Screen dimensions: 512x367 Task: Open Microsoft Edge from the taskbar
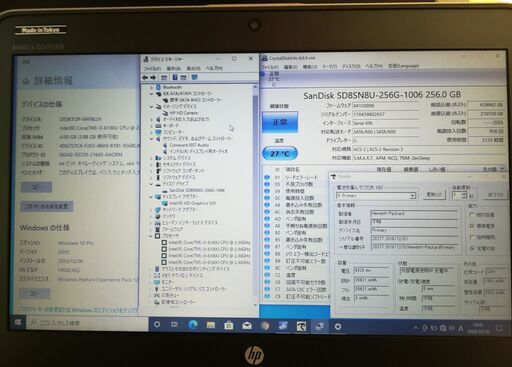[x=193, y=325]
